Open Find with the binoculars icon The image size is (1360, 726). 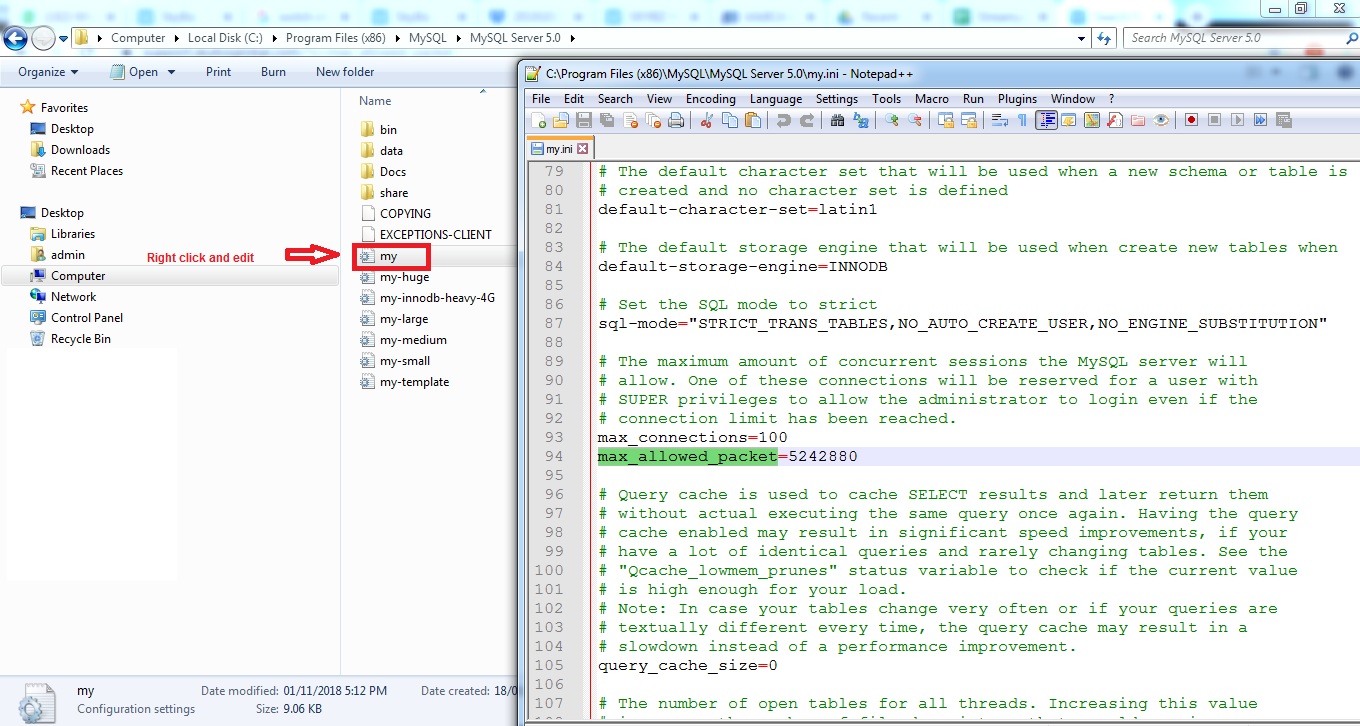[836, 121]
